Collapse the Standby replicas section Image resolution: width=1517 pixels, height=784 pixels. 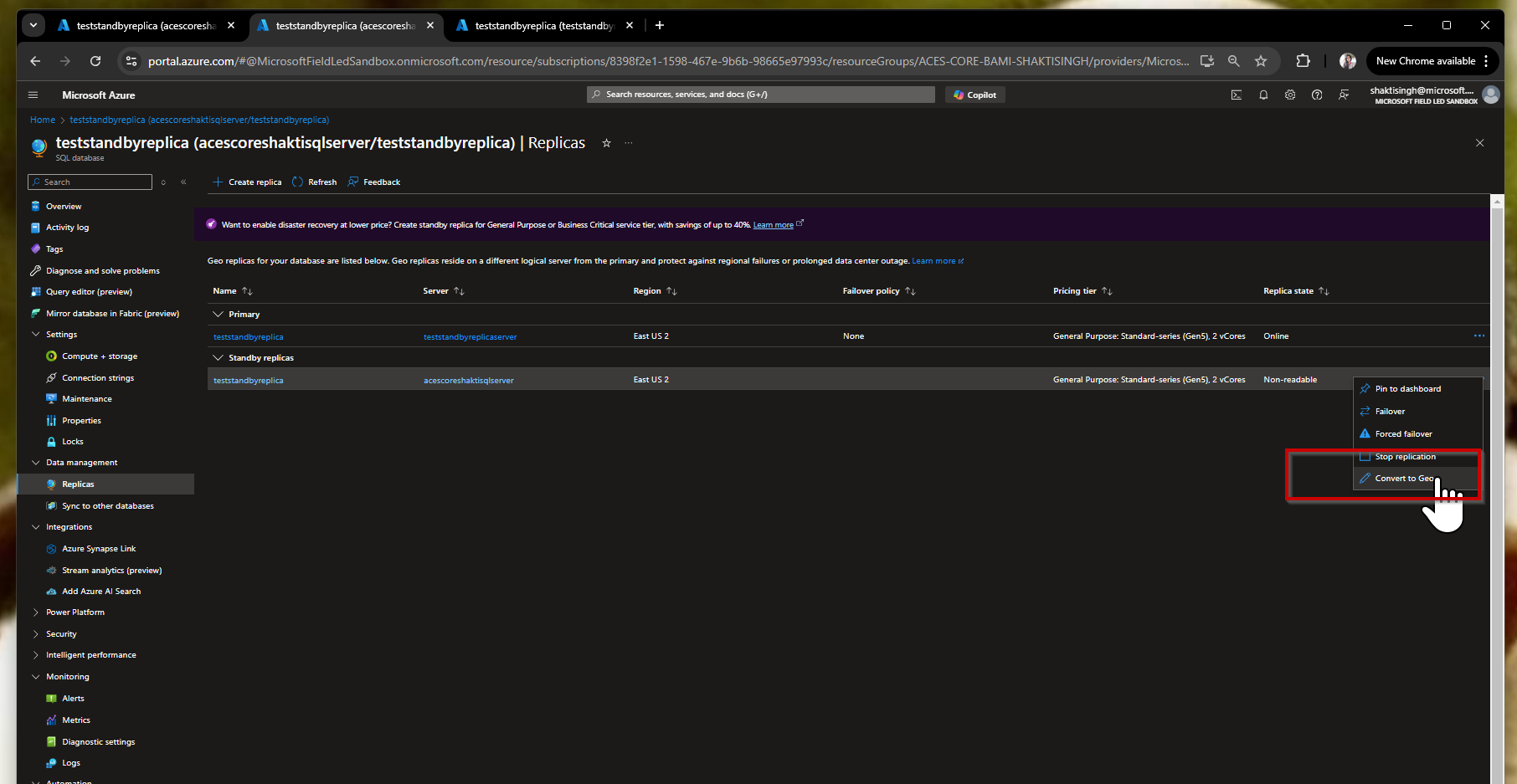pos(217,357)
